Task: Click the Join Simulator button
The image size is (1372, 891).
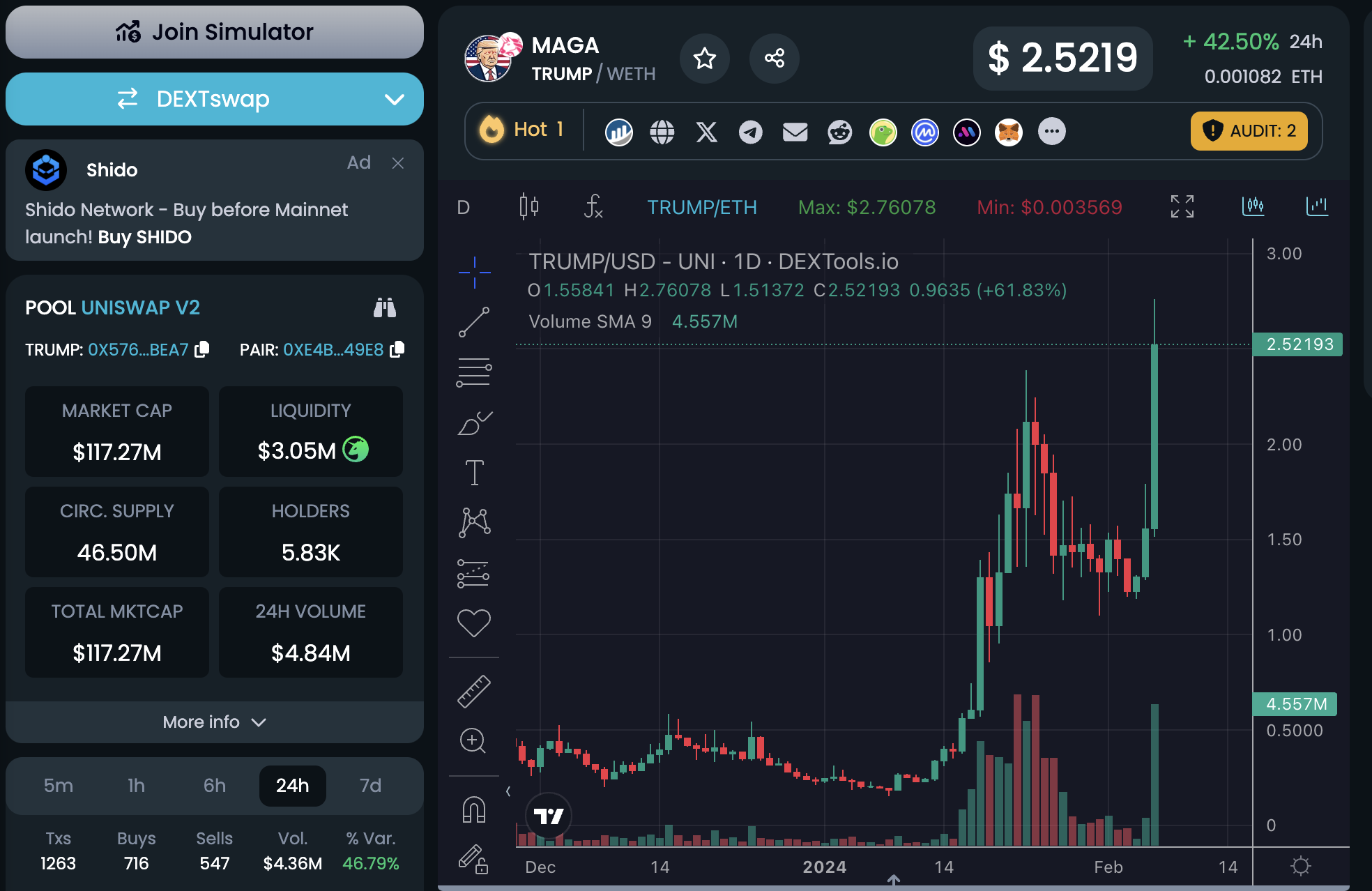Action: 214,32
